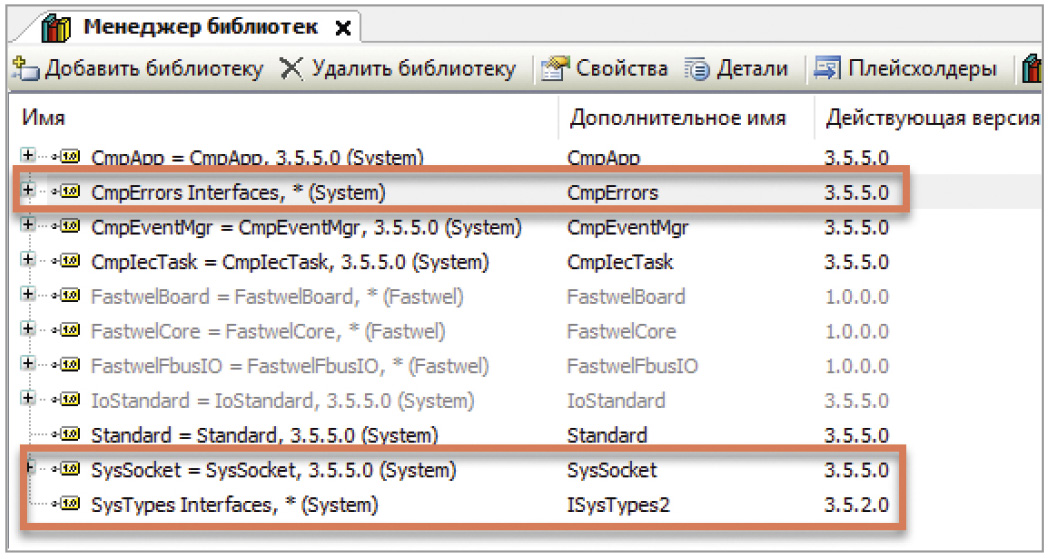The width and height of the screenshot is (1049, 559).
Task: Click the CmpEventMgr library icon
Action: (68, 227)
